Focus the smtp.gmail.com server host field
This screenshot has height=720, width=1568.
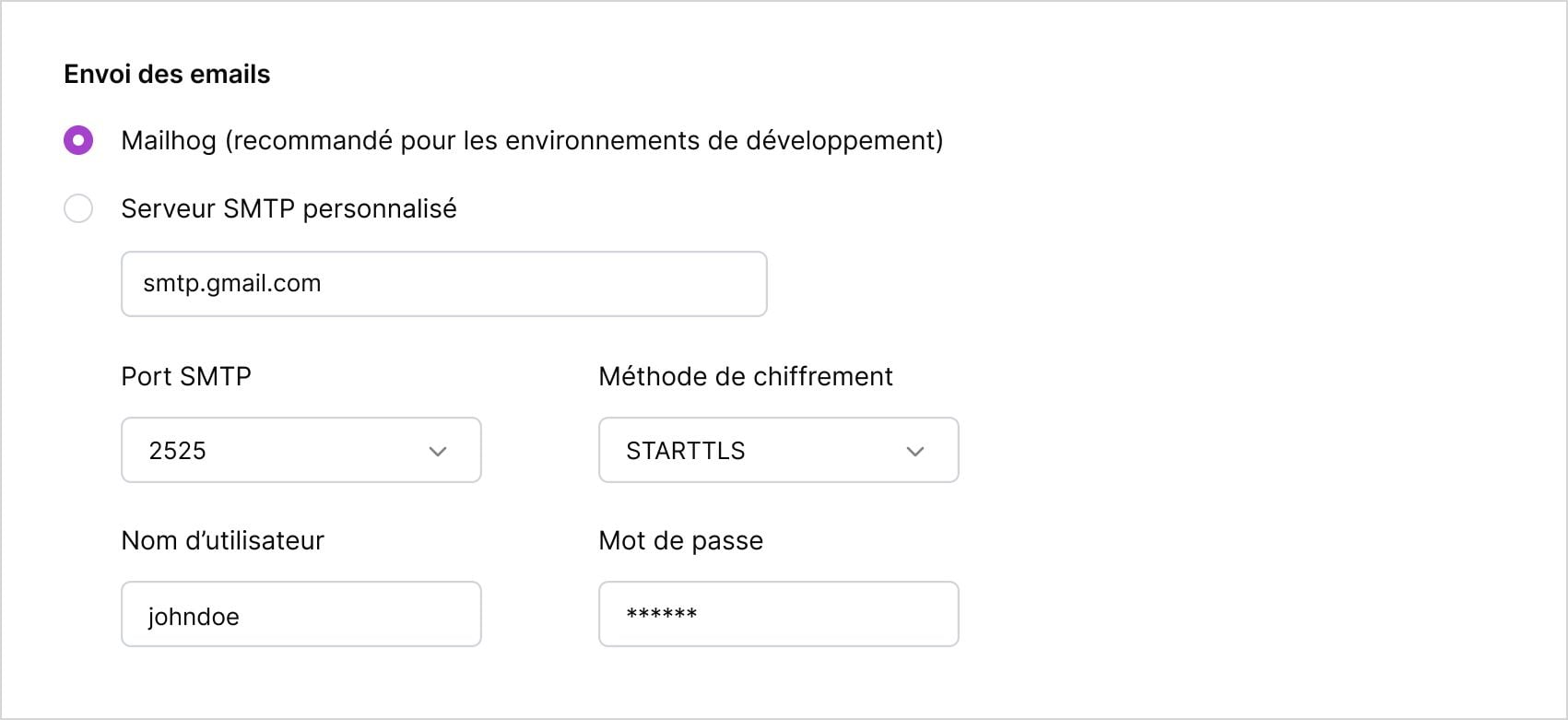coord(443,284)
